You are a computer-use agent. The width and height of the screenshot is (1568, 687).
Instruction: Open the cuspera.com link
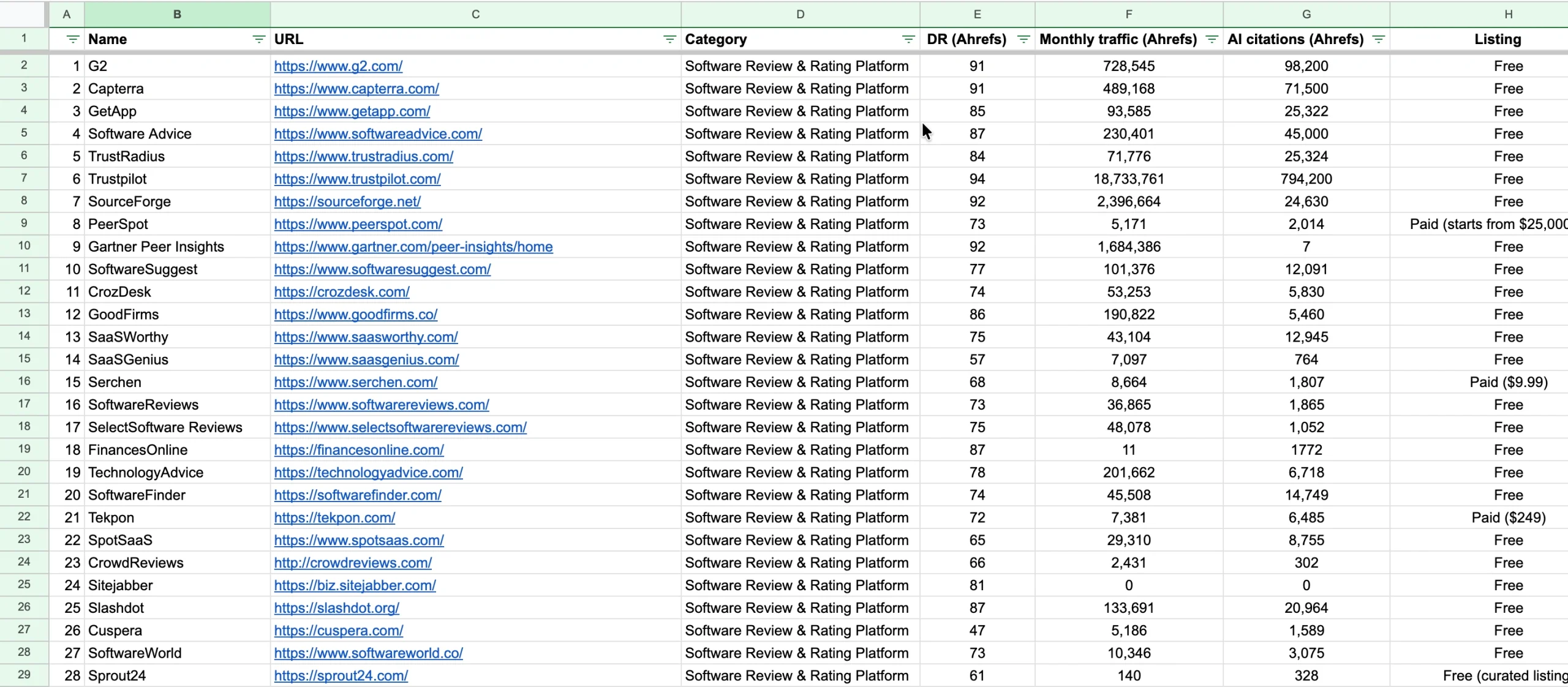(x=339, y=631)
